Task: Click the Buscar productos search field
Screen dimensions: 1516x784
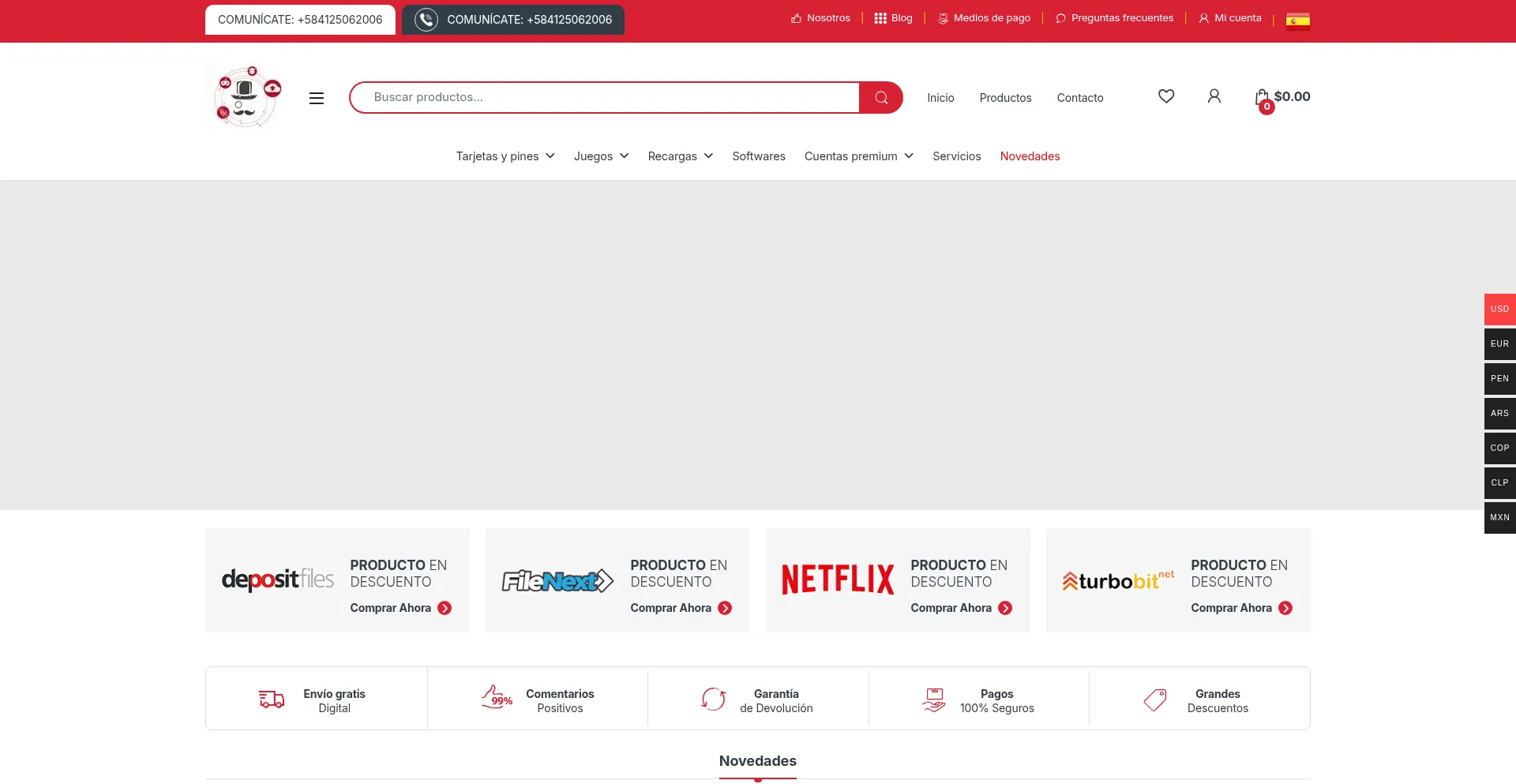Action: coord(604,97)
